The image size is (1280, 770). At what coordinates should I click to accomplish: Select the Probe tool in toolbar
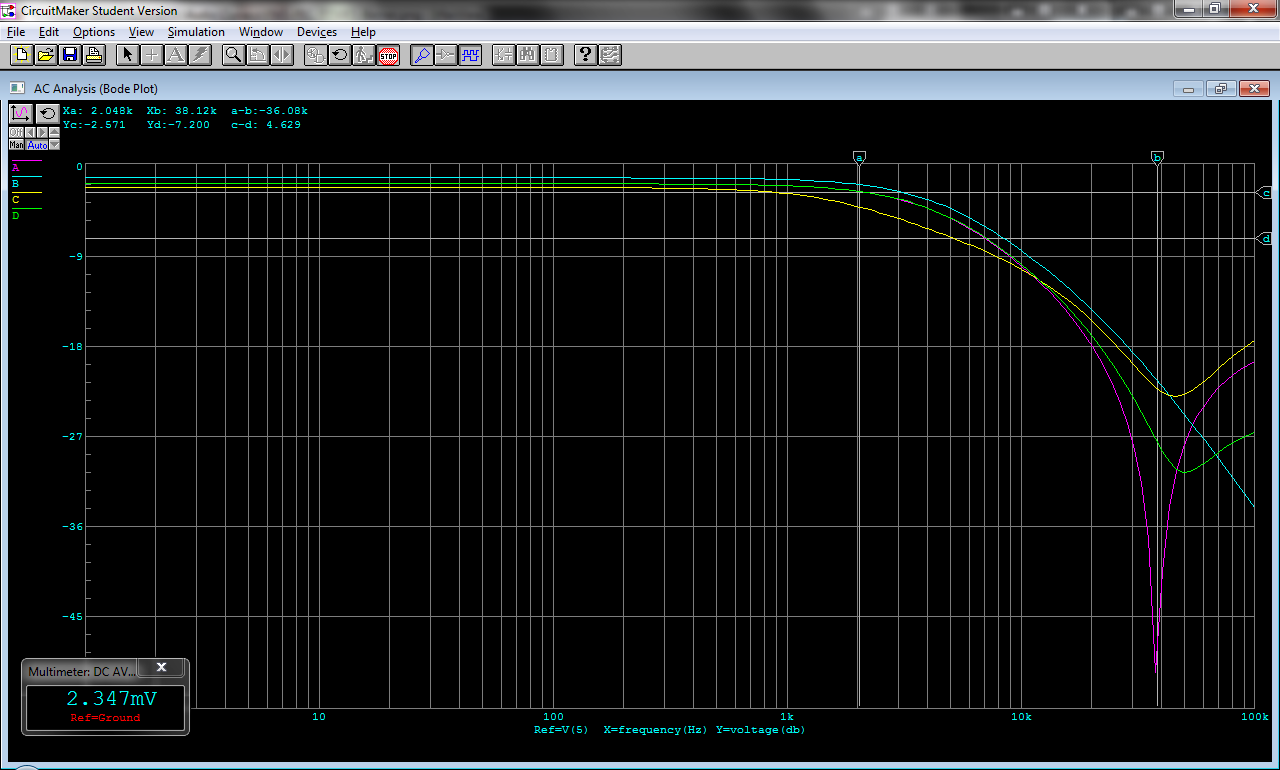(422, 55)
